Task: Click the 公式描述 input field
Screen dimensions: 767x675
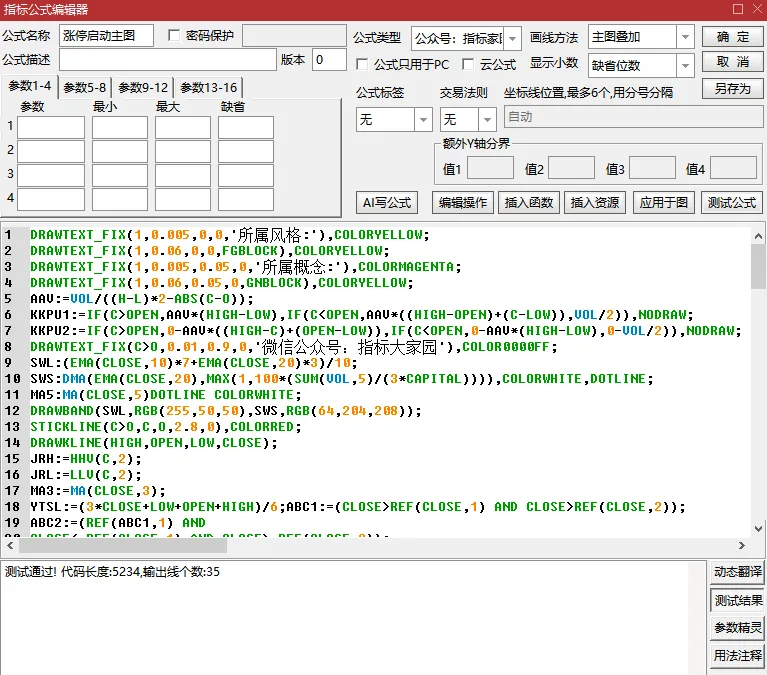Action: (168, 60)
